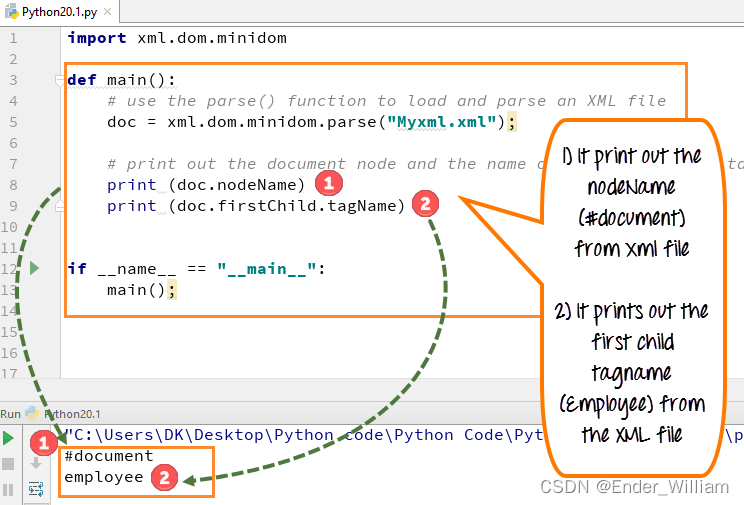Click on 'import xml.dom.minidom' code line

coord(177,38)
